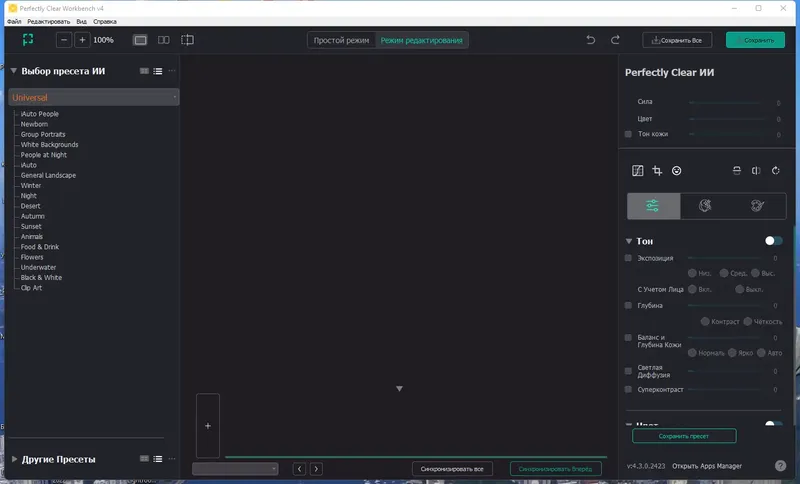This screenshot has height=484, width=800.
Task: Click Синхронизировать все button
Action: point(452,469)
